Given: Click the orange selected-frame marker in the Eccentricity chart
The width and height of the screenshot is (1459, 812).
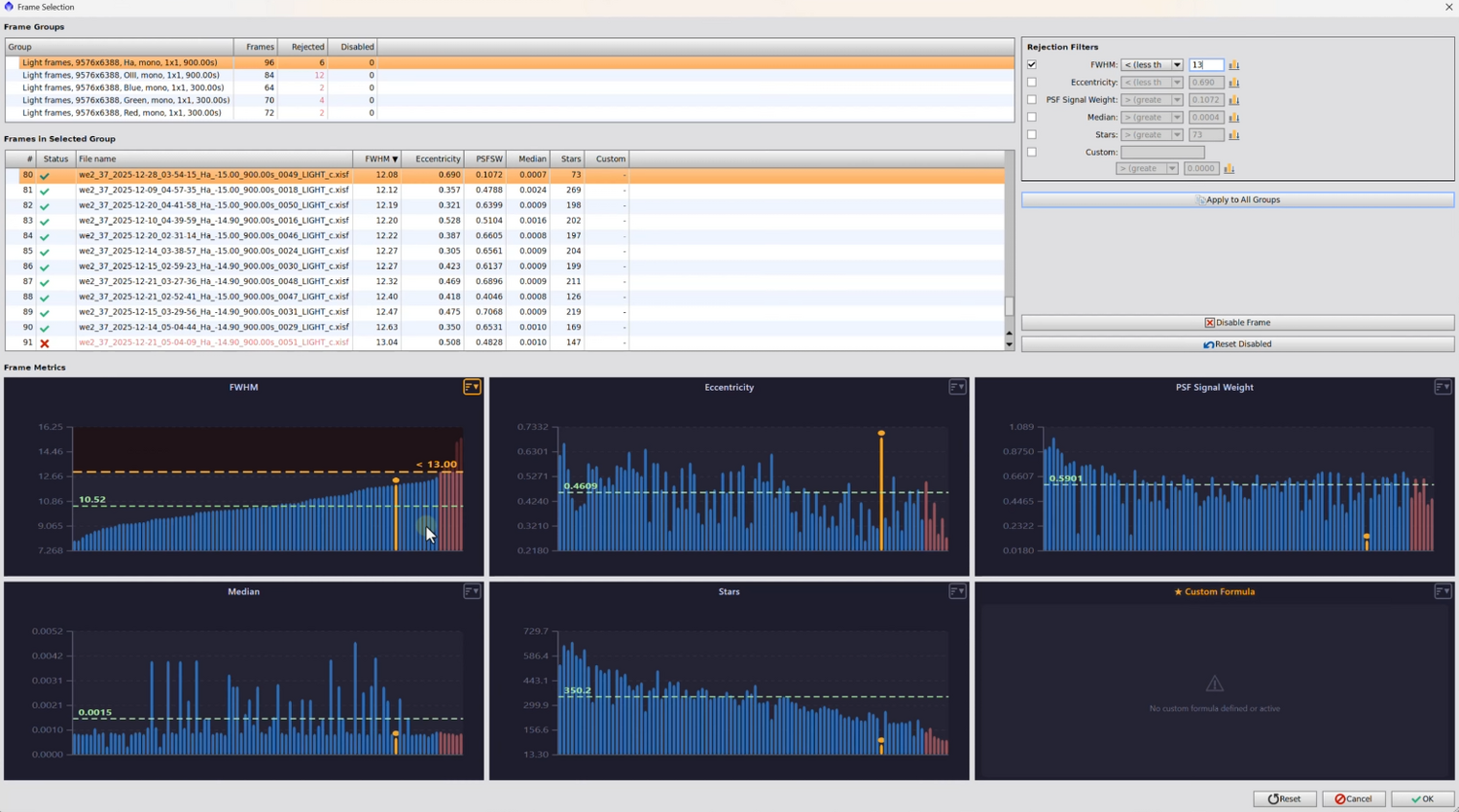Looking at the screenshot, I should pyautogui.click(x=881, y=434).
